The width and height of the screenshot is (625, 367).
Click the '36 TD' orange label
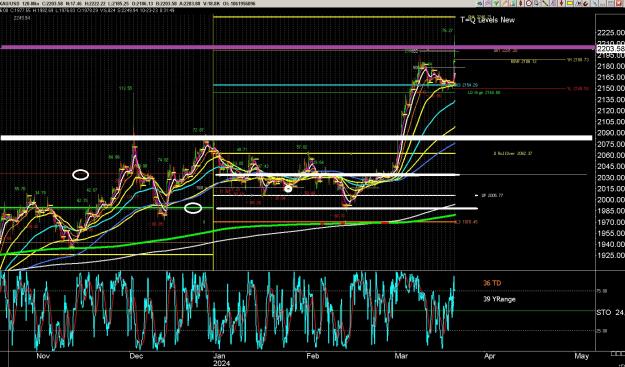(x=492, y=283)
